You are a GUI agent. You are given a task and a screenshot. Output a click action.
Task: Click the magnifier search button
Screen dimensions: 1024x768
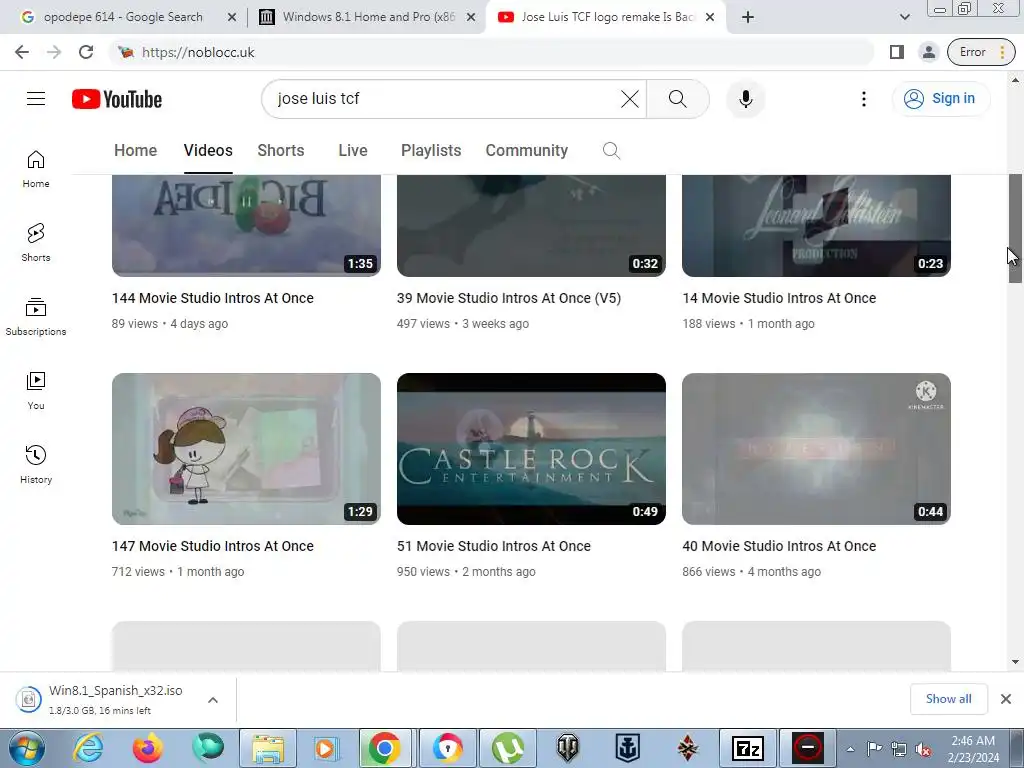pyautogui.click(x=678, y=99)
